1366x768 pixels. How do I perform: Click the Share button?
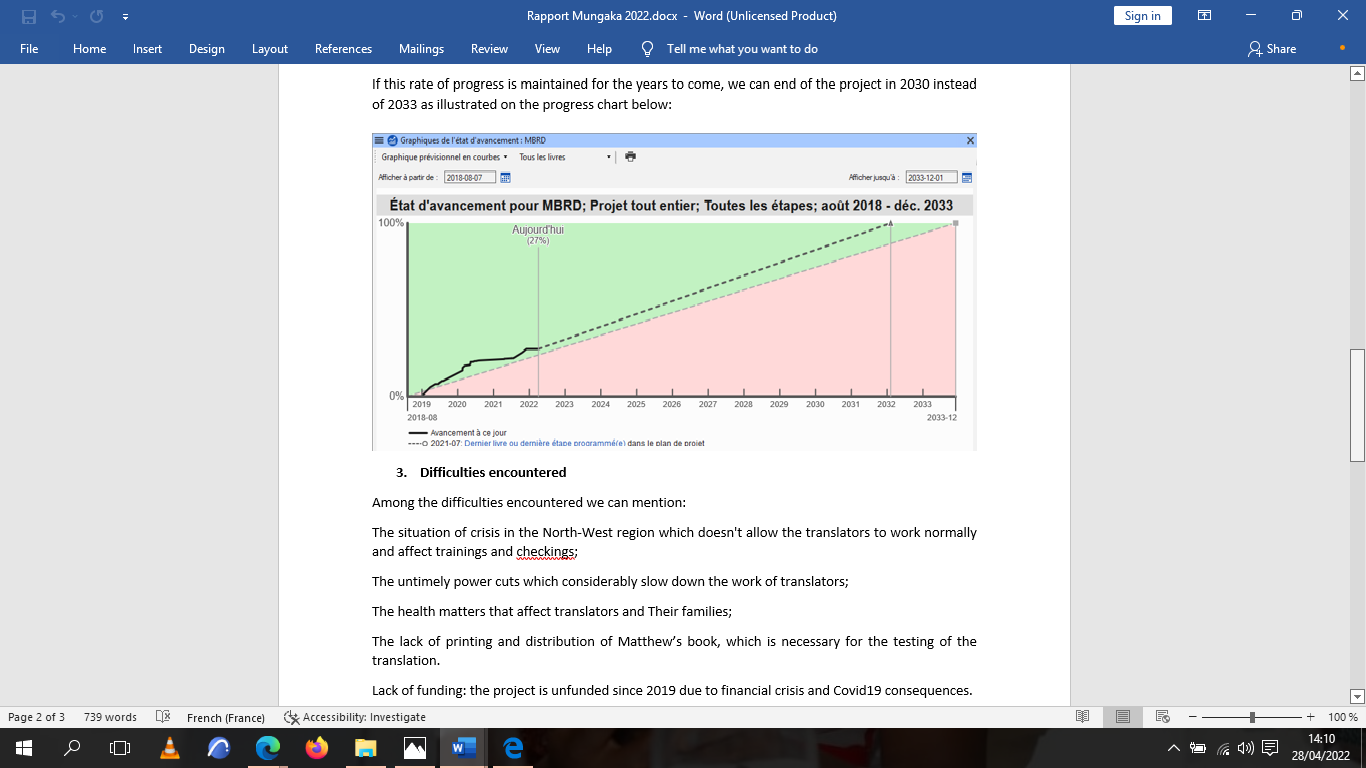click(x=1272, y=49)
